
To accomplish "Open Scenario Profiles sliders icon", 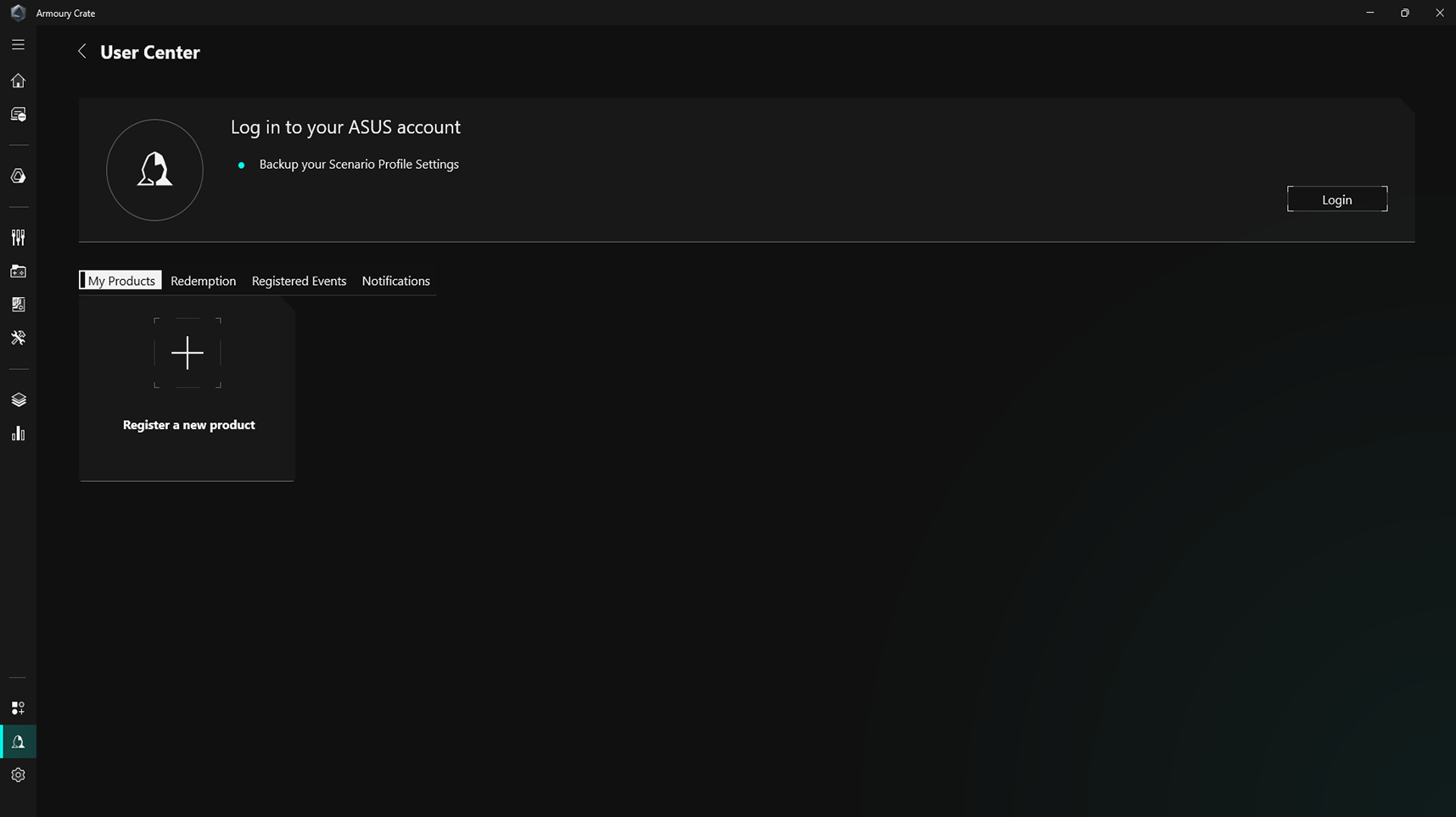I will tap(18, 238).
